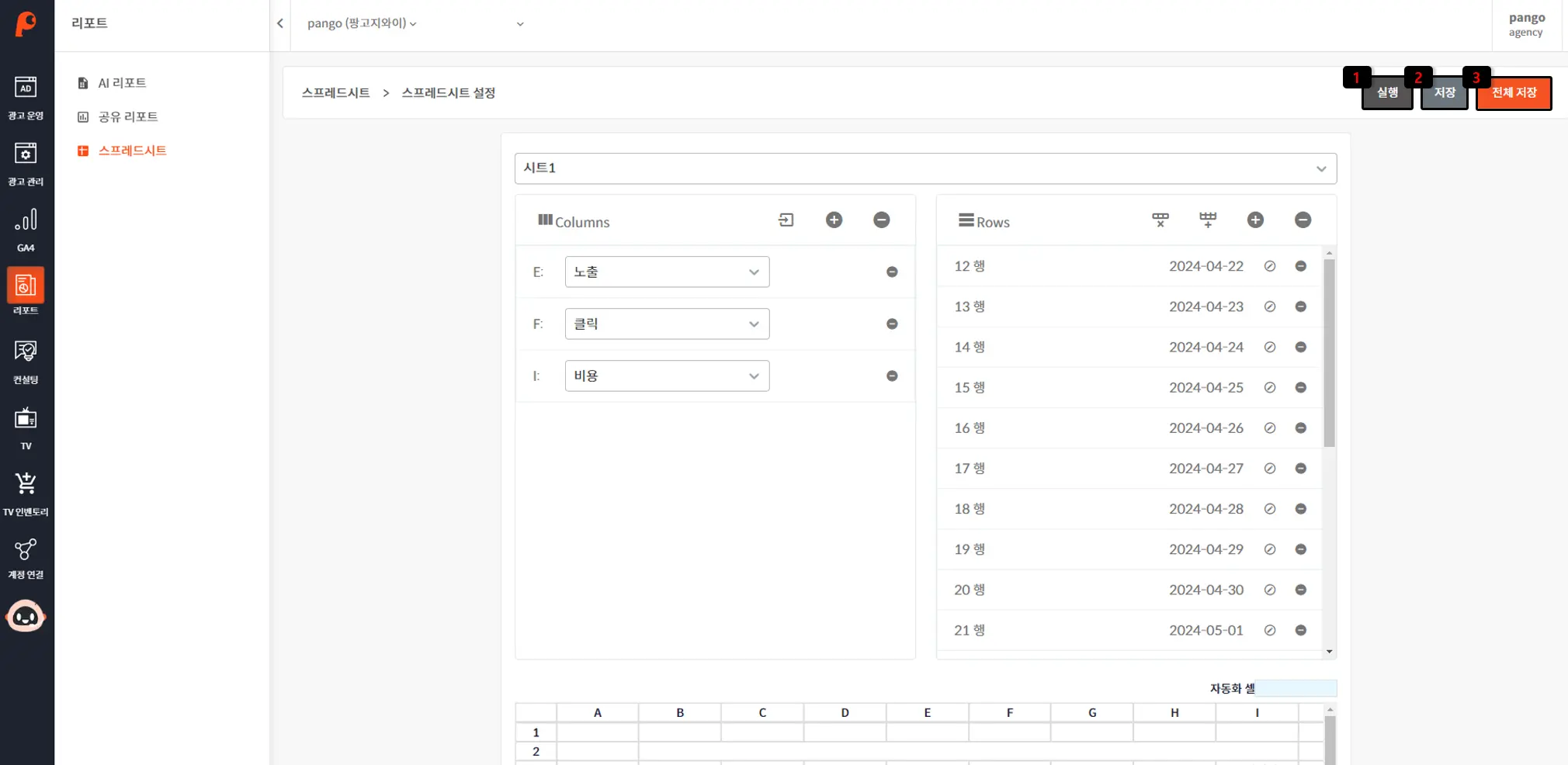Click the 전체 저장 save all button
The width and height of the screenshot is (1568, 765).
[1513, 93]
